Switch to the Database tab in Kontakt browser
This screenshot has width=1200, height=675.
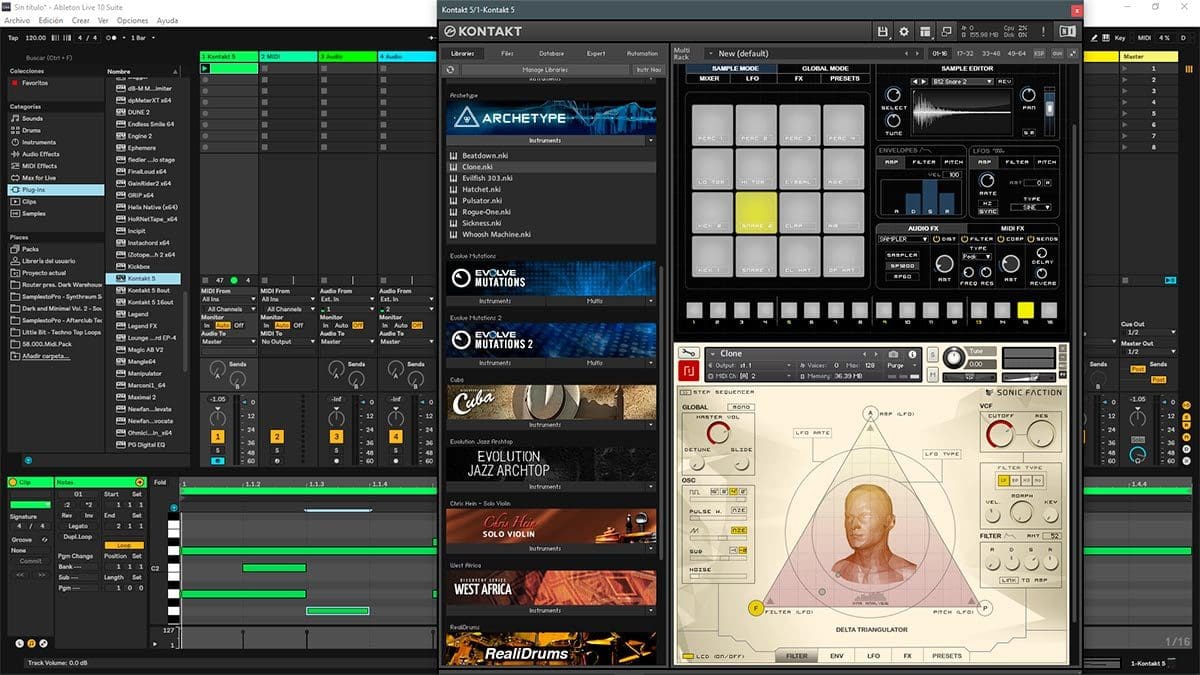551,53
